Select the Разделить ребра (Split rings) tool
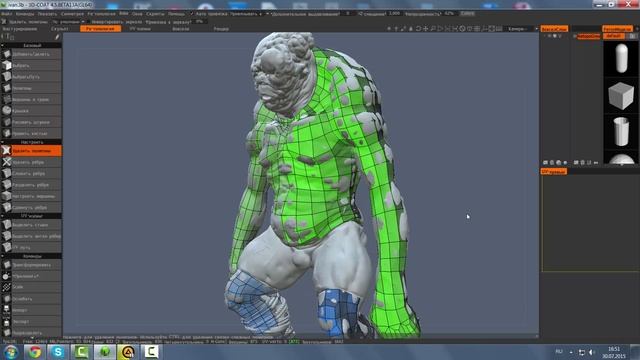The width and height of the screenshot is (640, 360). click(x=31, y=185)
